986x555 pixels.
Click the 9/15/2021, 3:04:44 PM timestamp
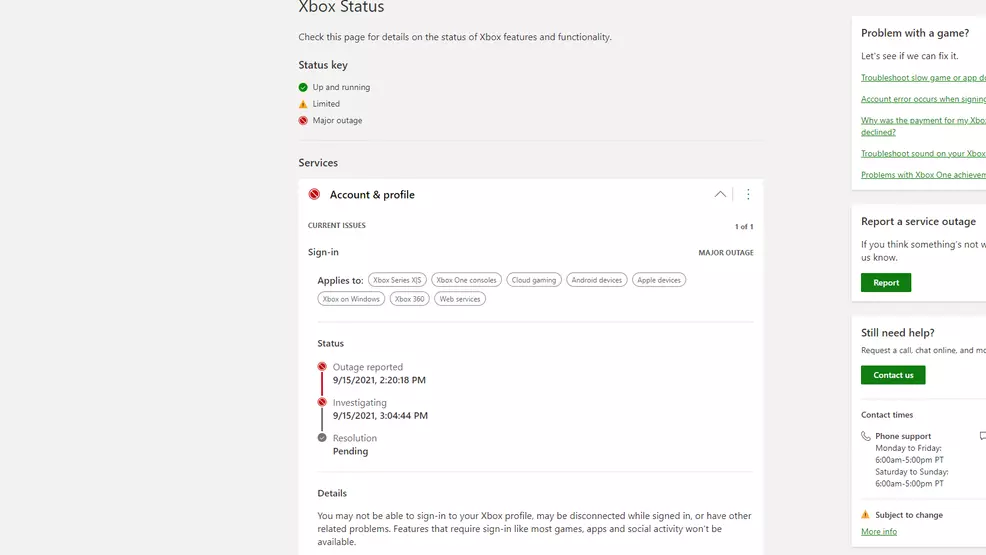click(x=380, y=415)
